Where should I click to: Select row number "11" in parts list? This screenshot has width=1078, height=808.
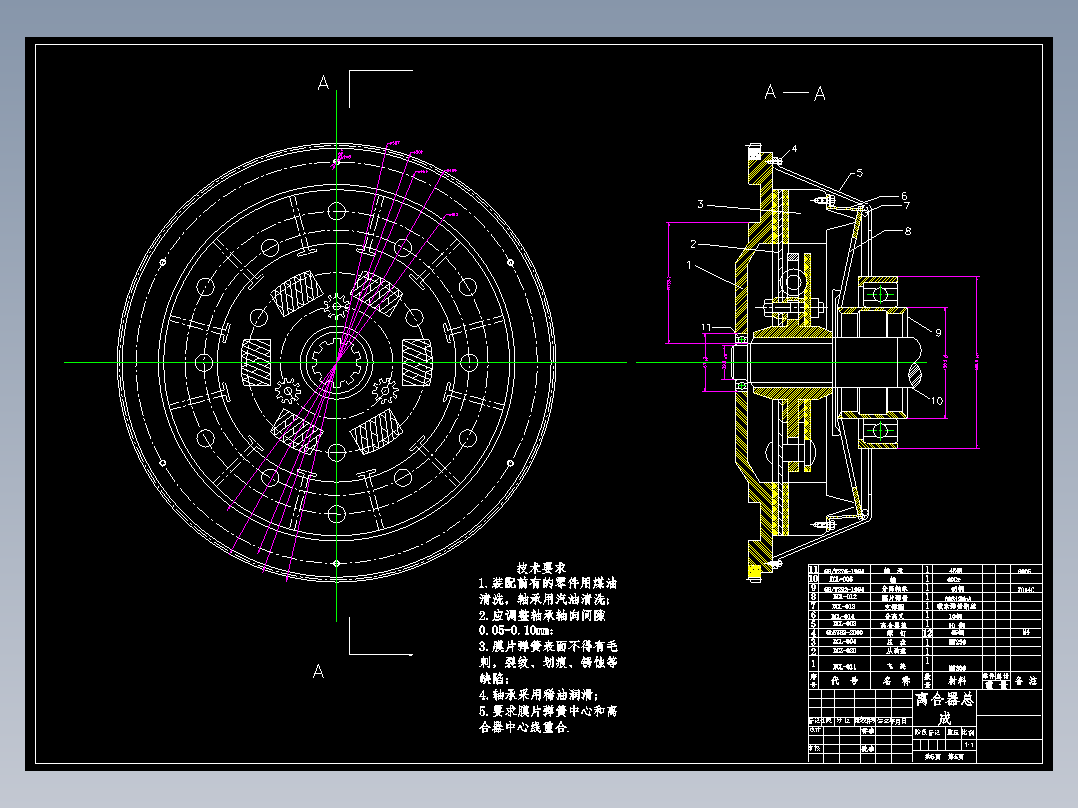pyautogui.click(x=813, y=569)
